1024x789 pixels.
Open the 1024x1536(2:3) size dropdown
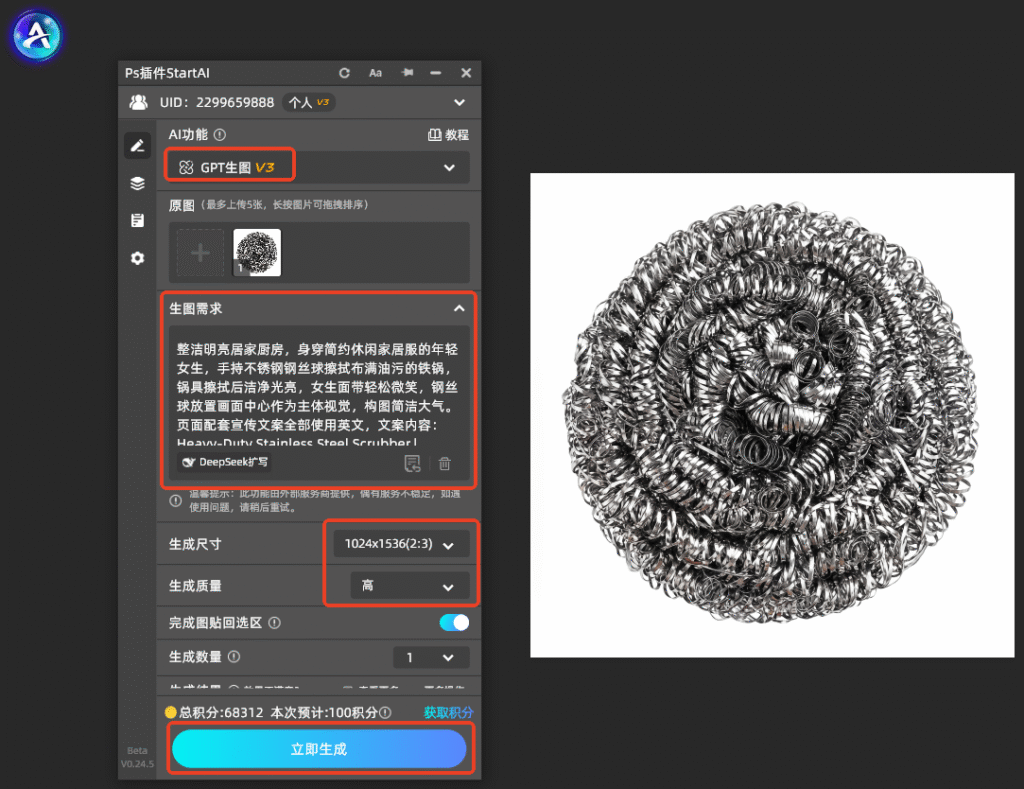pos(401,544)
